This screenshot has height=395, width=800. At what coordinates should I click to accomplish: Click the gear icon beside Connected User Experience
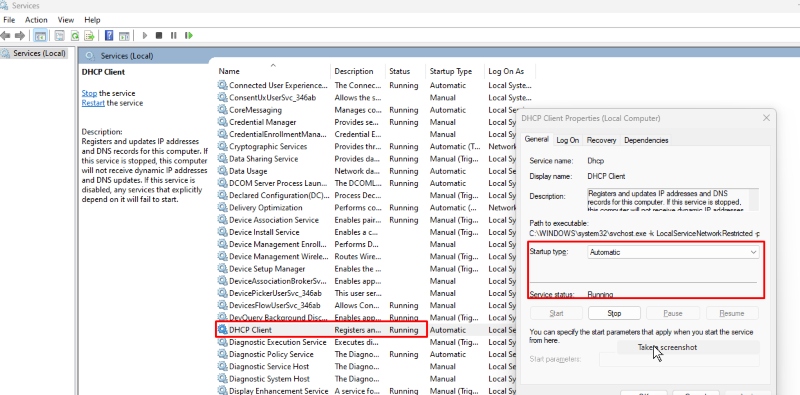[x=222, y=85]
